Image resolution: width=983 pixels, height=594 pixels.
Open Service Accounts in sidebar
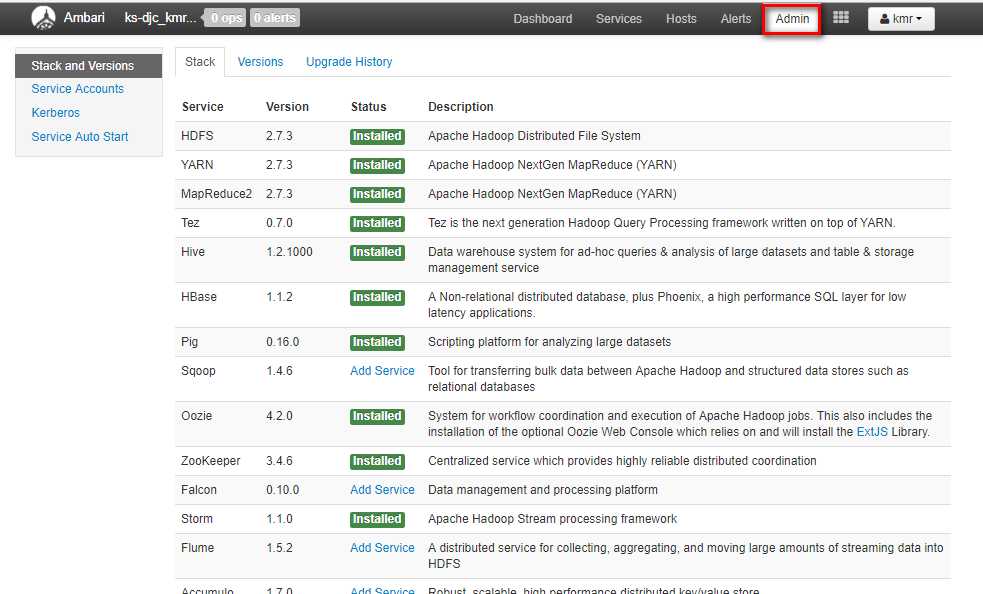click(x=78, y=89)
